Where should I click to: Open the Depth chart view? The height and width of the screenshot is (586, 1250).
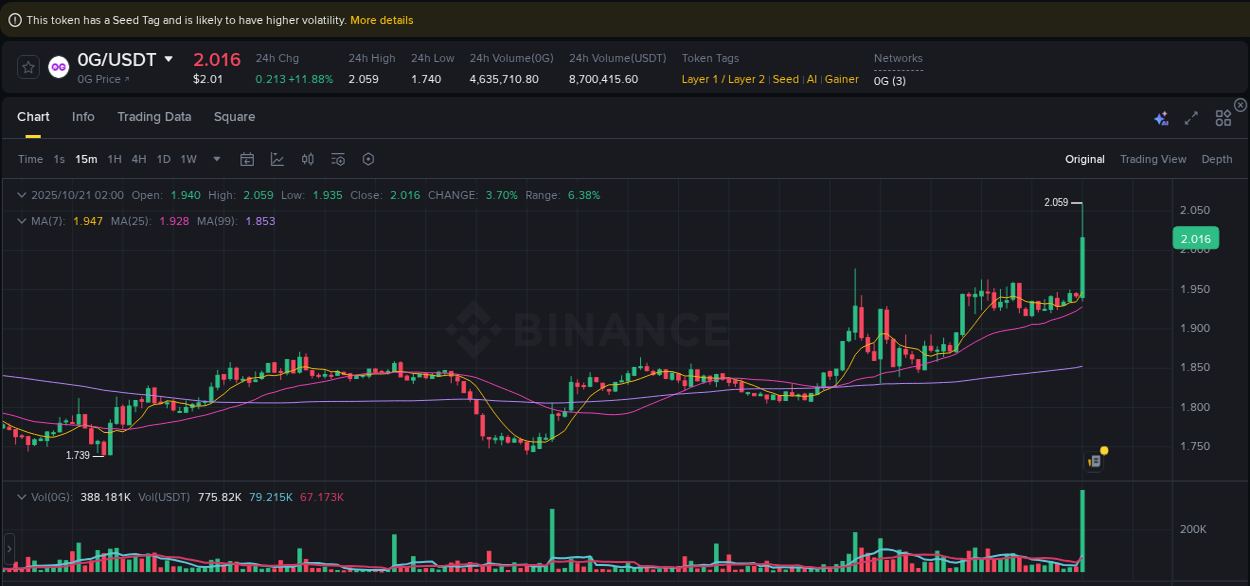pyautogui.click(x=1216, y=158)
